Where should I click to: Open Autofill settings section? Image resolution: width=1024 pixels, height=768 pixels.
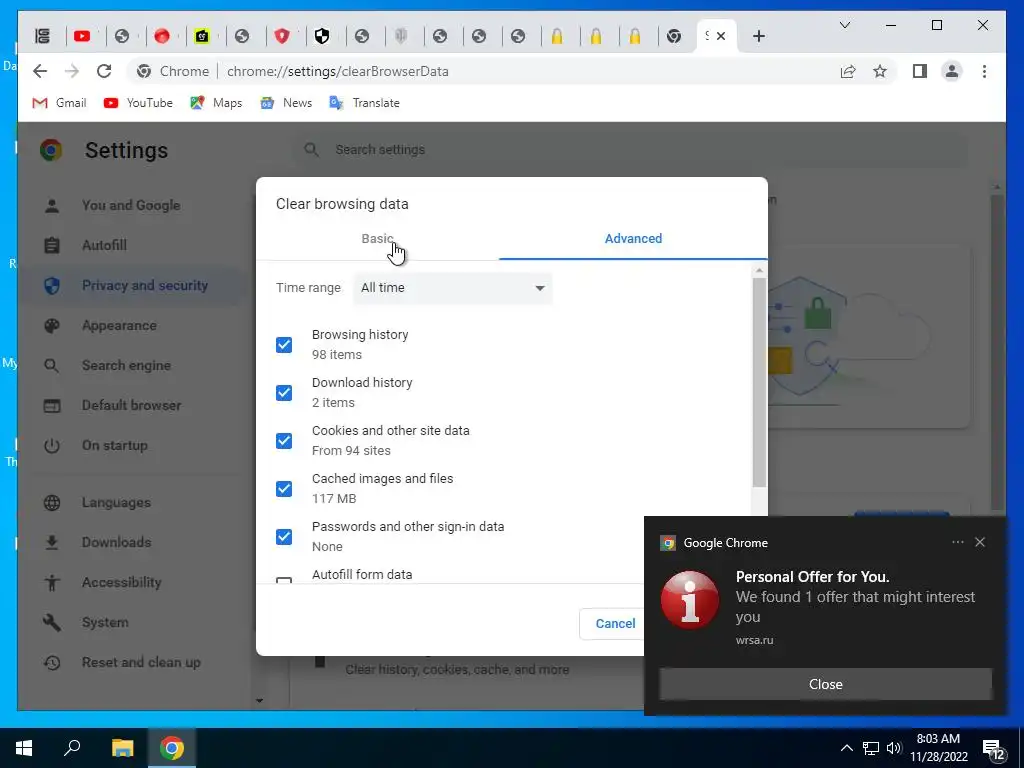pyautogui.click(x=104, y=246)
